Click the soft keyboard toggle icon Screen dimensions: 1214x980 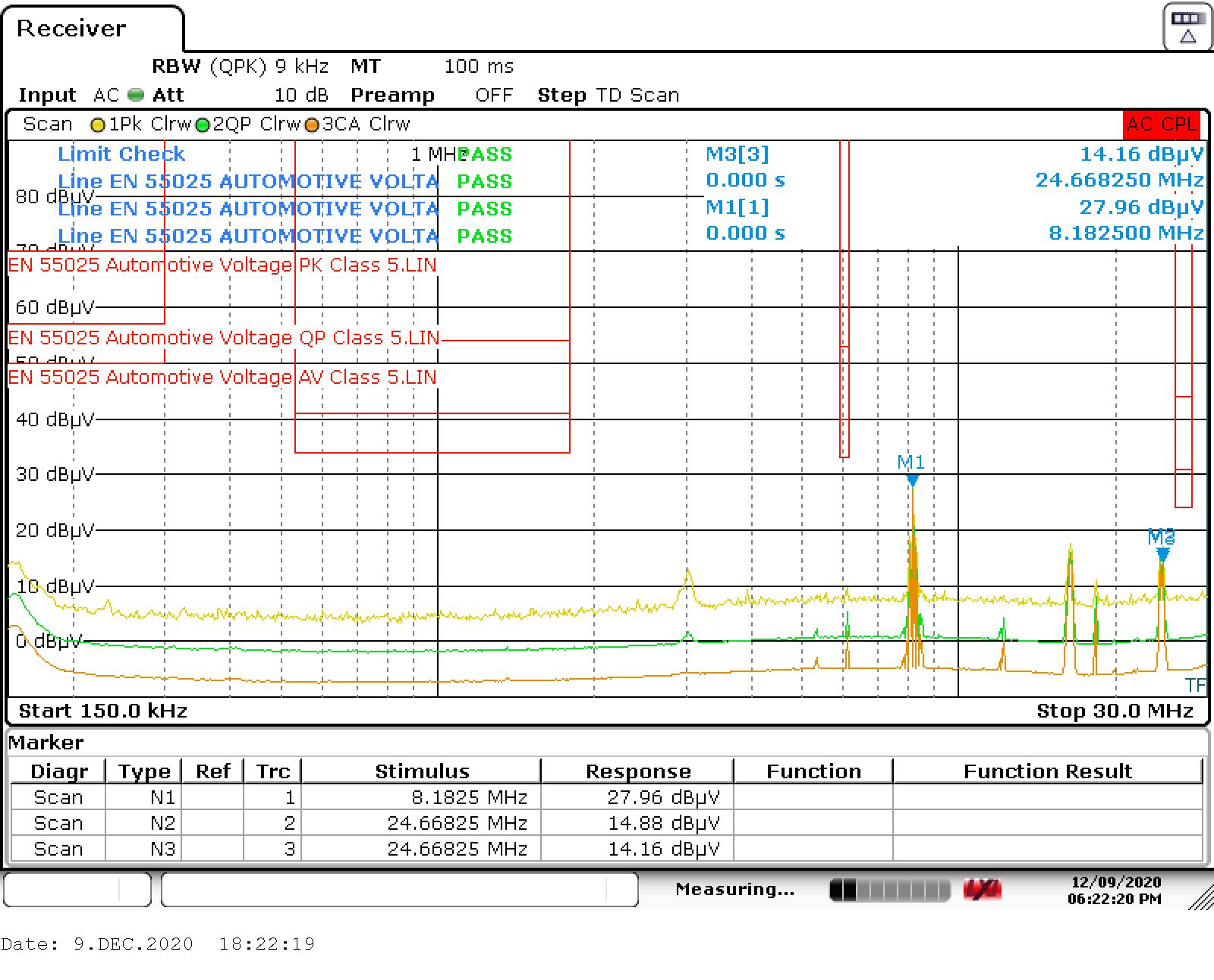click(x=1187, y=27)
